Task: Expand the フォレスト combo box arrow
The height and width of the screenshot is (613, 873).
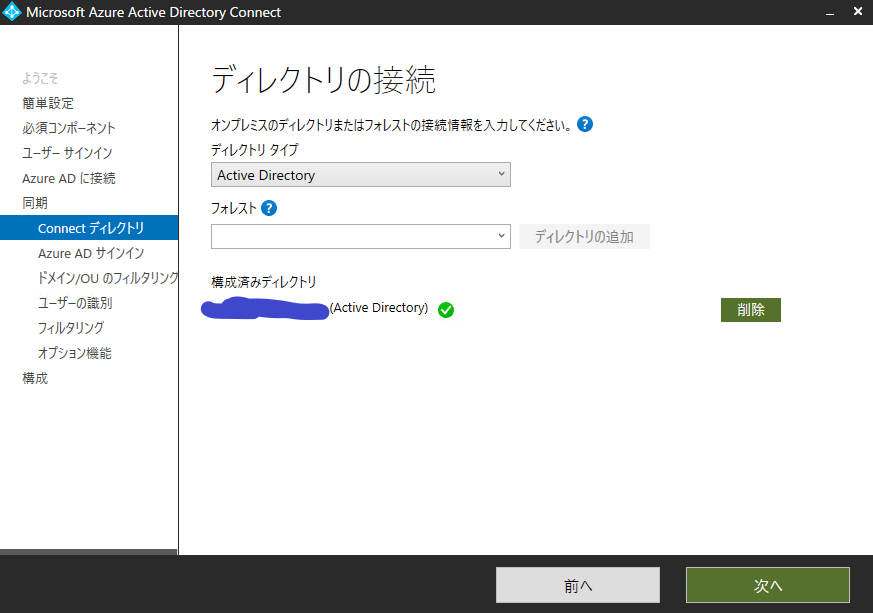Action: pos(501,236)
